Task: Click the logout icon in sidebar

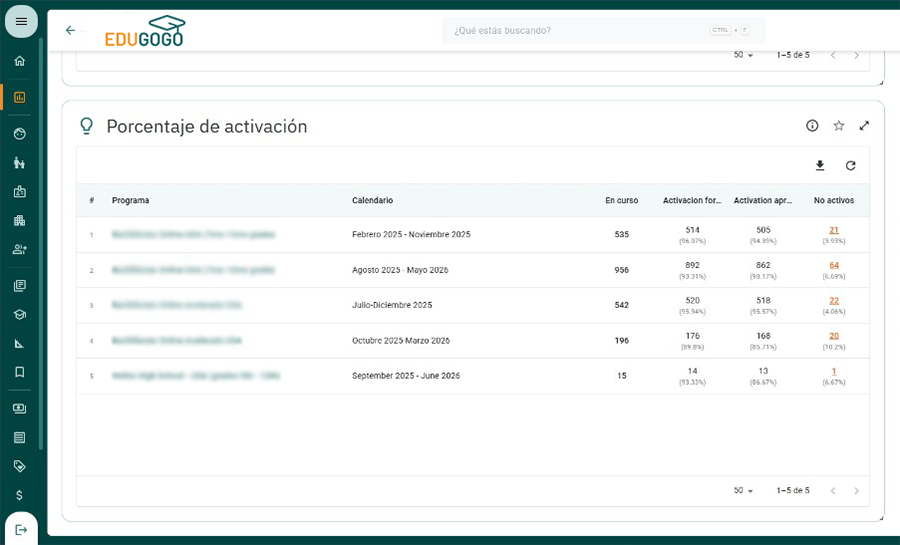Action: (21, 530)
